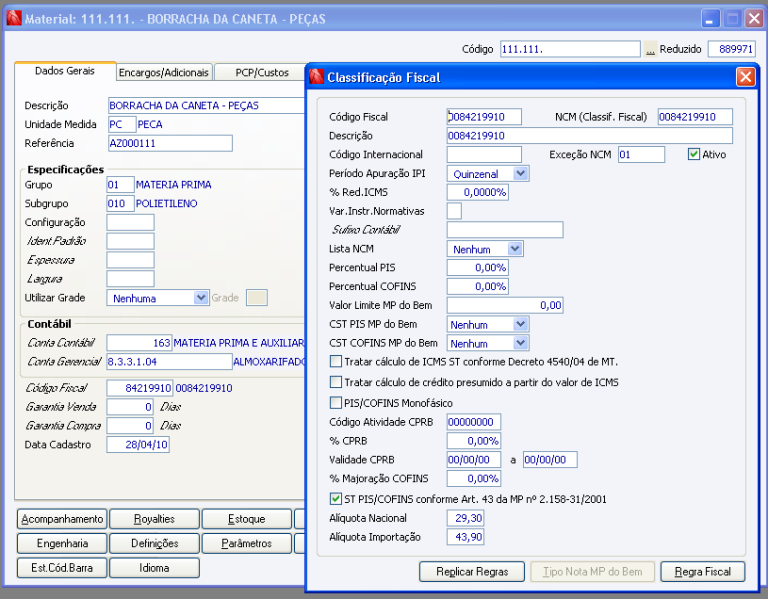This screenshot has height=599, width=768.
Task: Click the % Majoração COFINS field
Action: coord(474,479)
